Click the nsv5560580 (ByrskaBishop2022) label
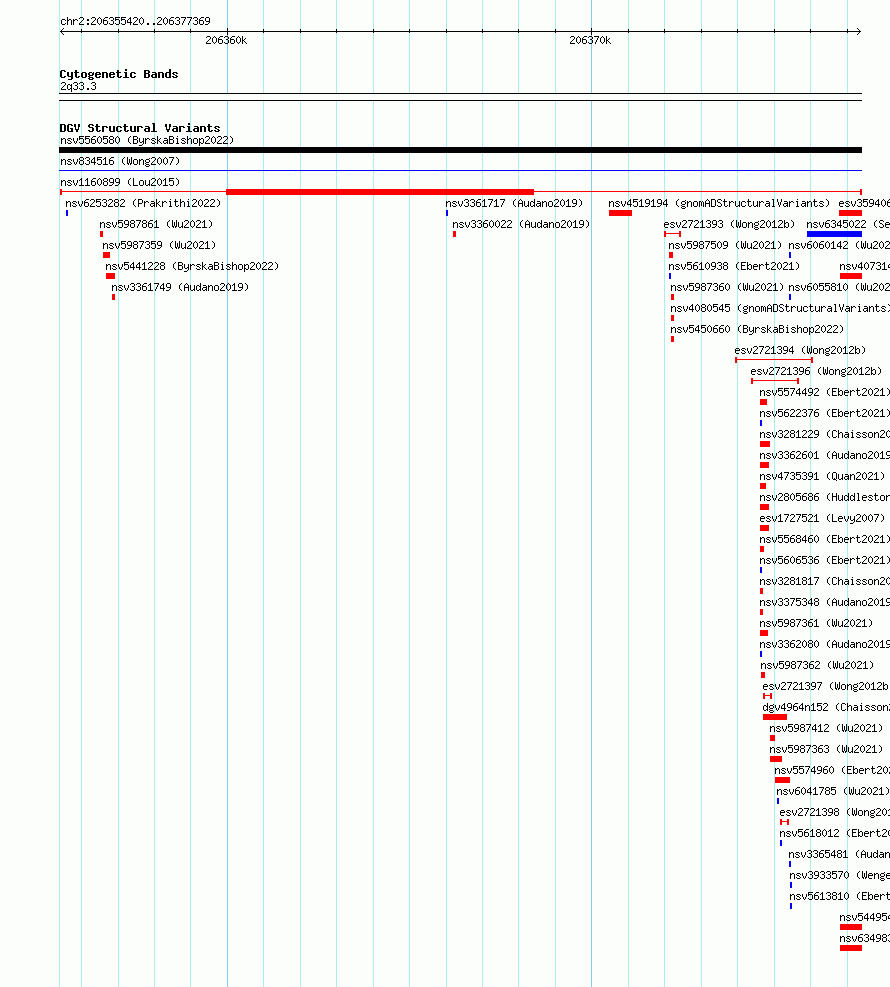Image resolution: width=890 pixels, height=987 pixels. tap(147, 140)
